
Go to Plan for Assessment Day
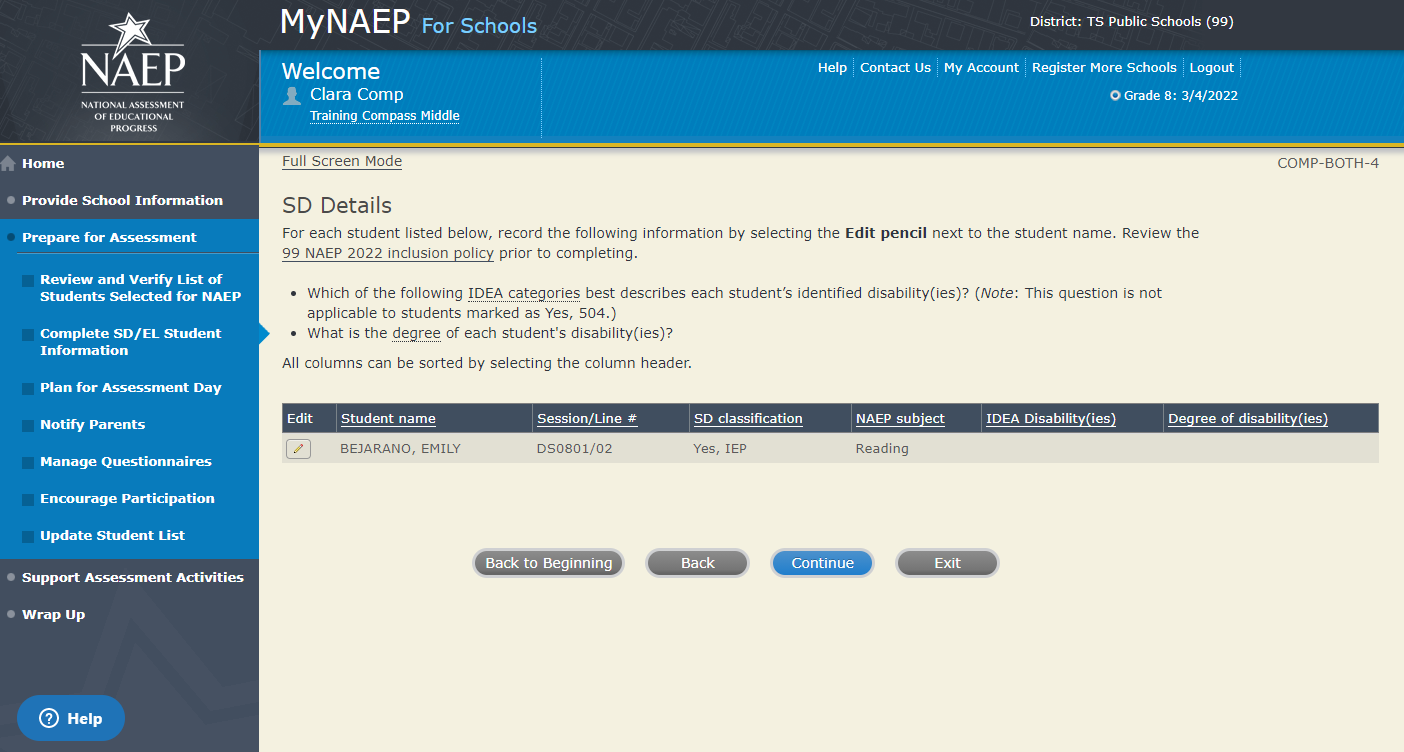point(130,388)
